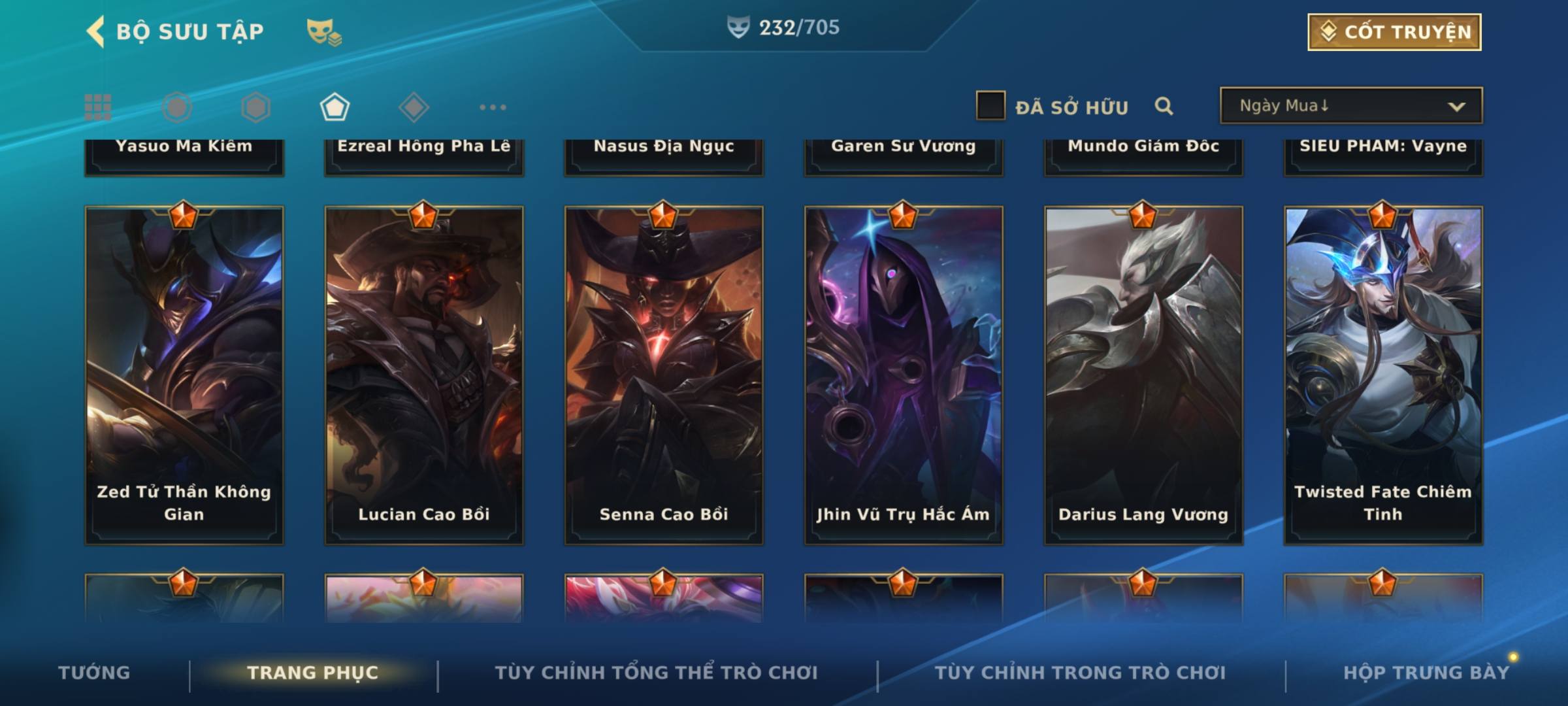This screenshot has height=706, width=1568.
Task: Open the Hộp Trưng Bày tab
Action: click(x=1426, y=673)
